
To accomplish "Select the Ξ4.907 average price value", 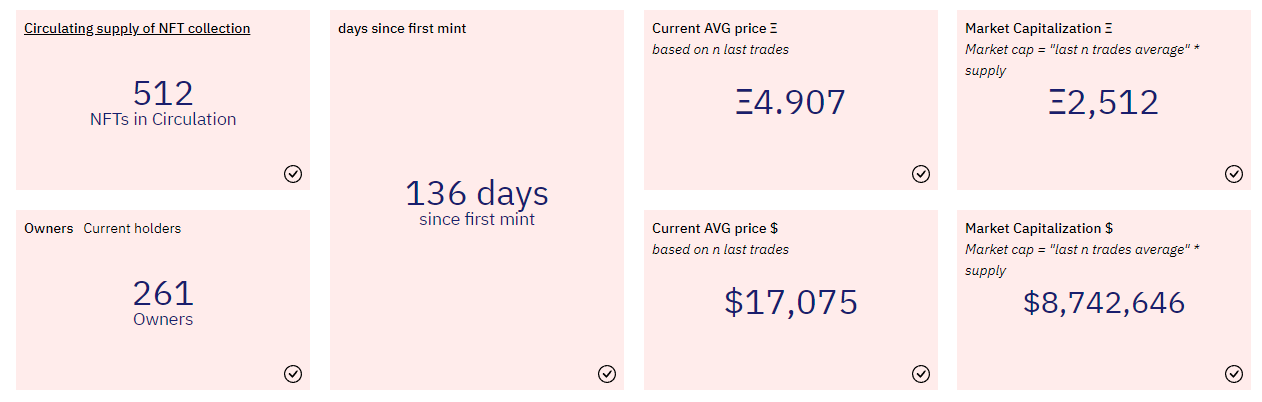I will click(790, 102).
